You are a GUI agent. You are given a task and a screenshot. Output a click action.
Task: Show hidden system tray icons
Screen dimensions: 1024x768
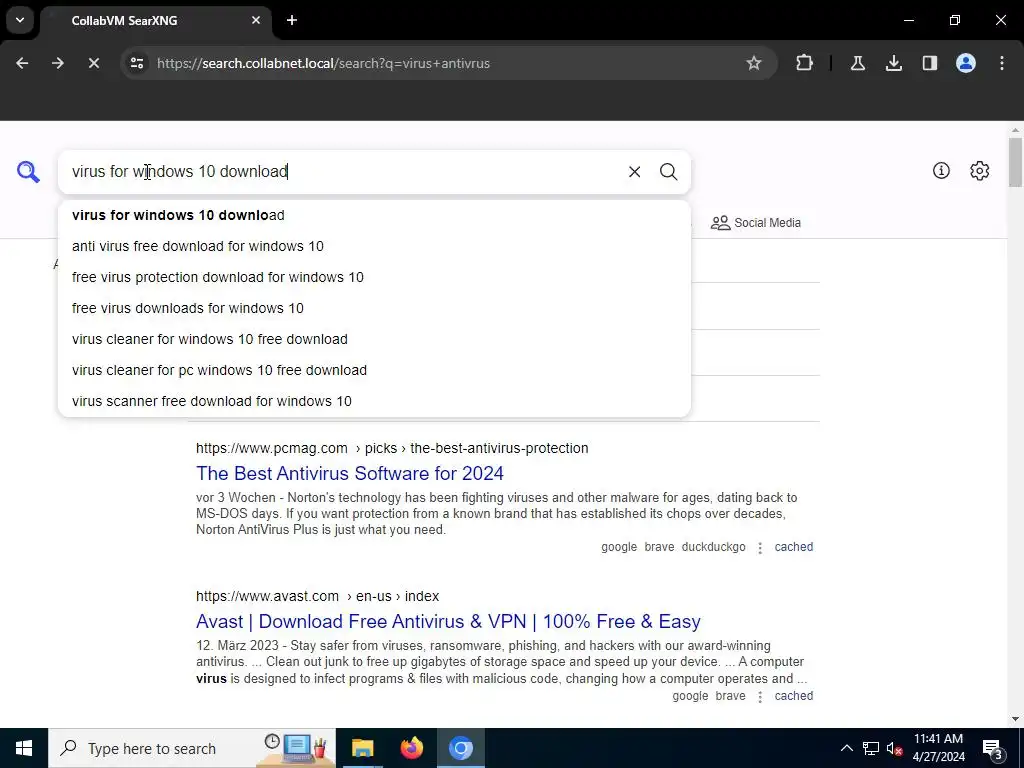(x=846, y=748)
